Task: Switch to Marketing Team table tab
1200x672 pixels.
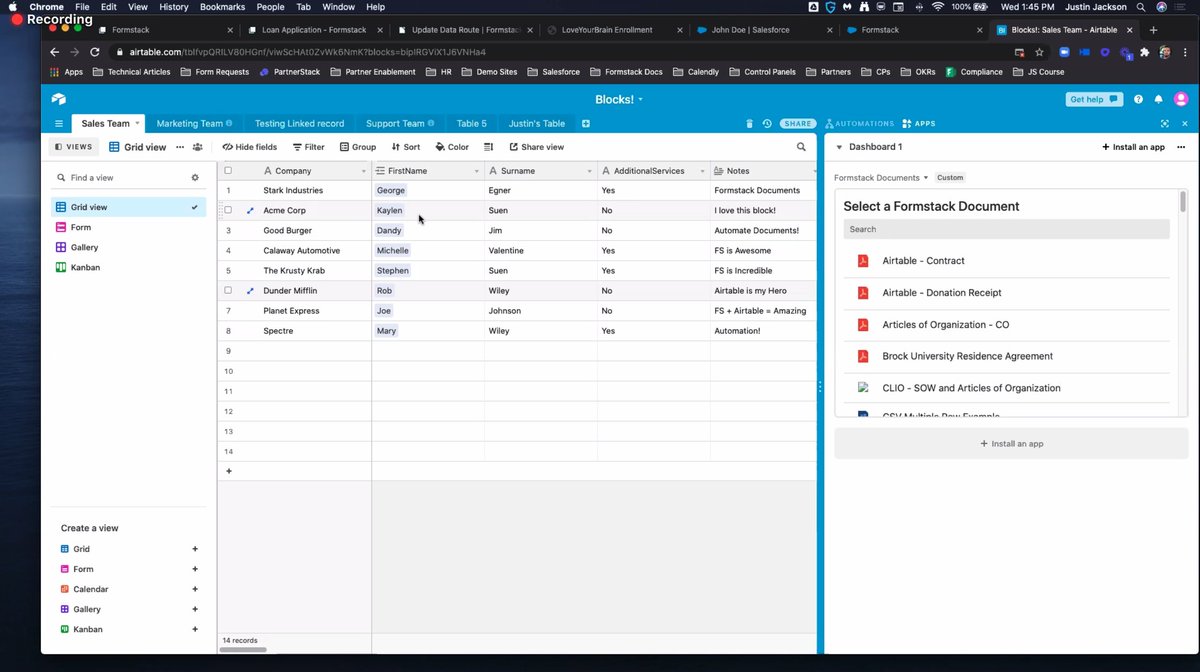Action: (194, 124)
